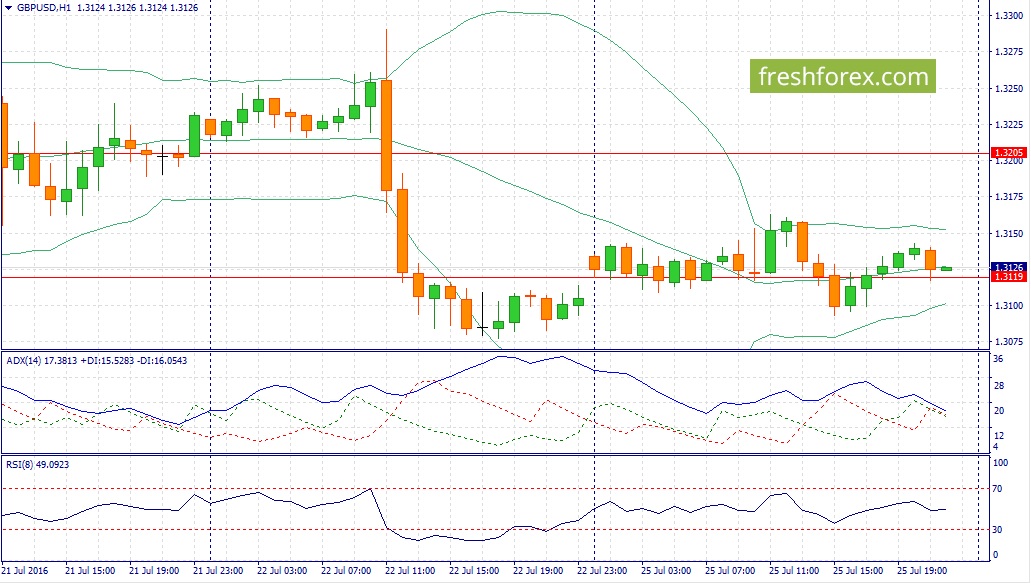Click the 1.3100 price scale label
1031x583 pixels.
pos(1009,306)
